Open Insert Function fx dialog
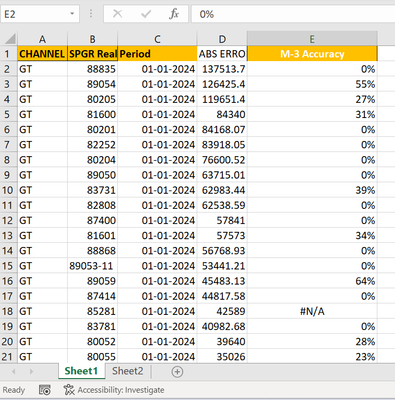Image resolution: width=395 pixels, height=400 pixels. (x=174, y=14)
